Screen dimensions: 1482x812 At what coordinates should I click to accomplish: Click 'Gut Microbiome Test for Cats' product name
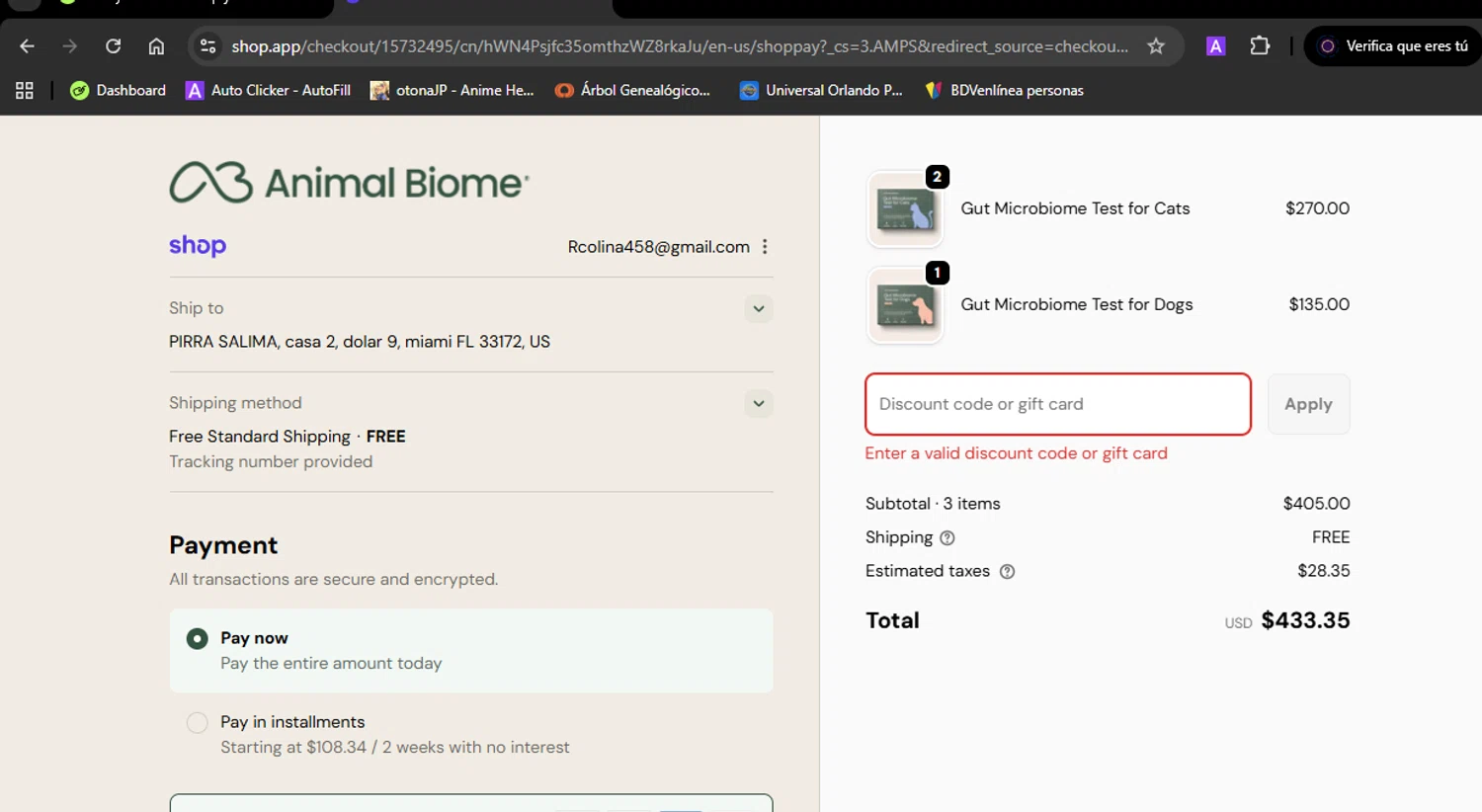[x=1075, y=208]
